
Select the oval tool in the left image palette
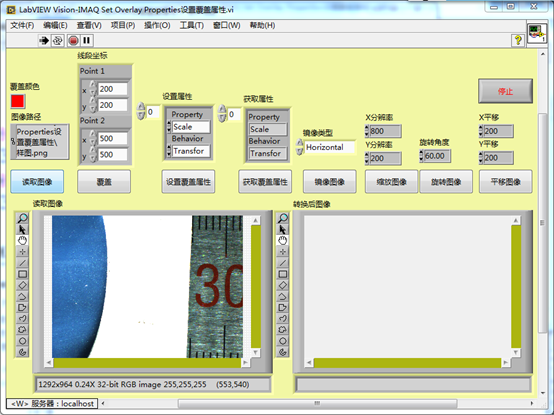coord(22,341)
